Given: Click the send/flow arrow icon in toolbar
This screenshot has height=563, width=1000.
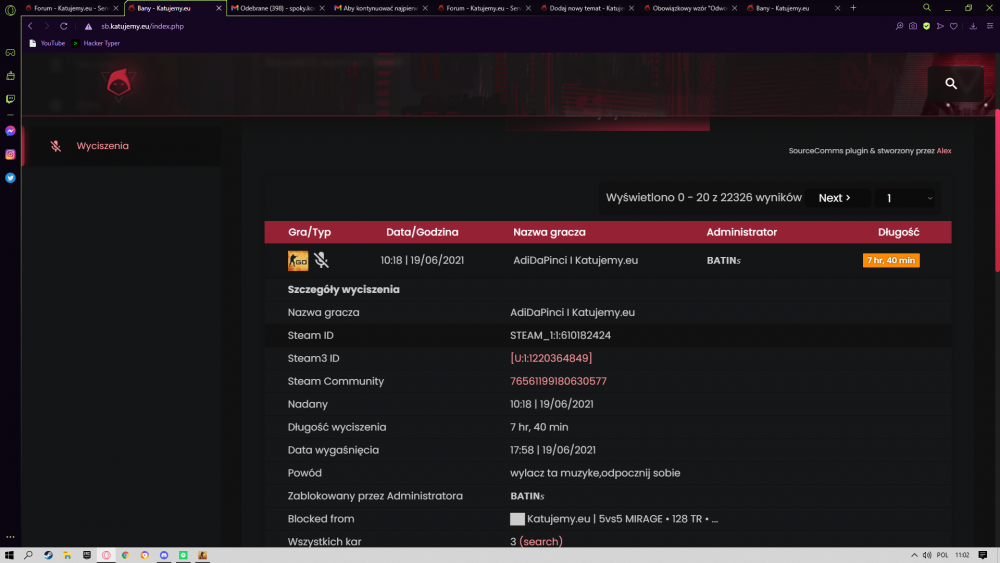Looking at the screenshot, I should pos(940,26).
